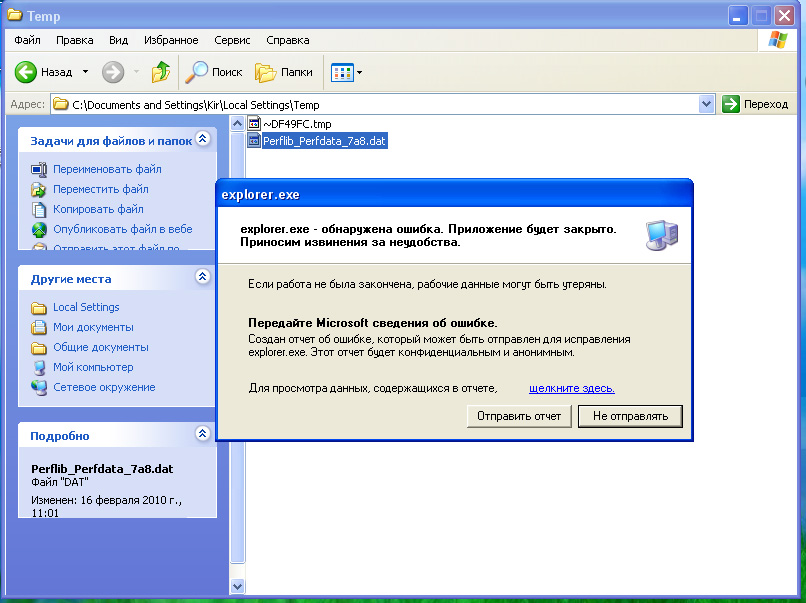Click the computer icon in error dialog
806x603 pixels.
(x=662, y=235)
